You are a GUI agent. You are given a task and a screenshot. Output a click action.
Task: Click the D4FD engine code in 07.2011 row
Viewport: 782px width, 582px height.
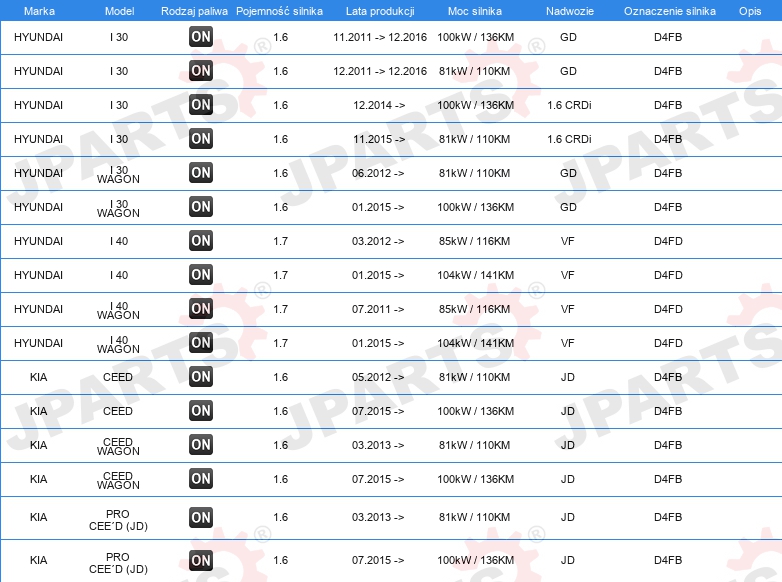tap(668, 309)
